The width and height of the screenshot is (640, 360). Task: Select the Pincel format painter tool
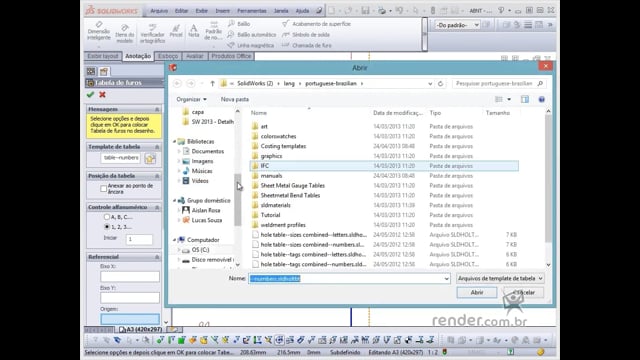[x=176, y=31]
